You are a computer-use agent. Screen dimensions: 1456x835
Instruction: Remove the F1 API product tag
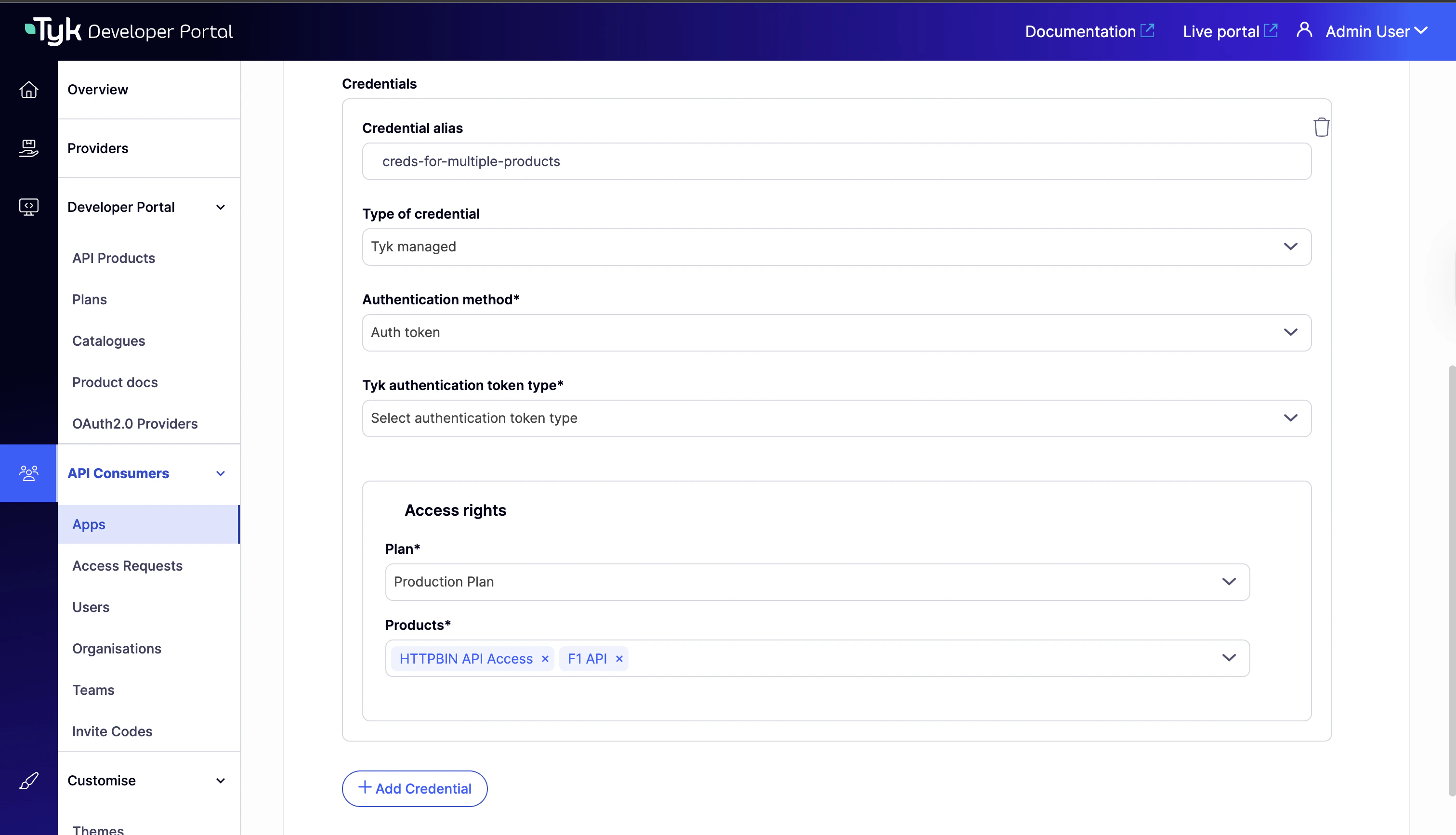(619, 658)
